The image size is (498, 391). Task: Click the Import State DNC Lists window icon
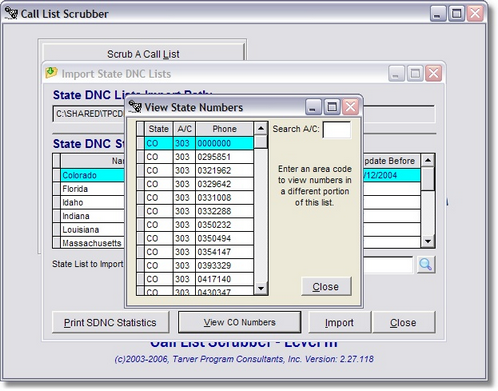(x=51, y=73)
